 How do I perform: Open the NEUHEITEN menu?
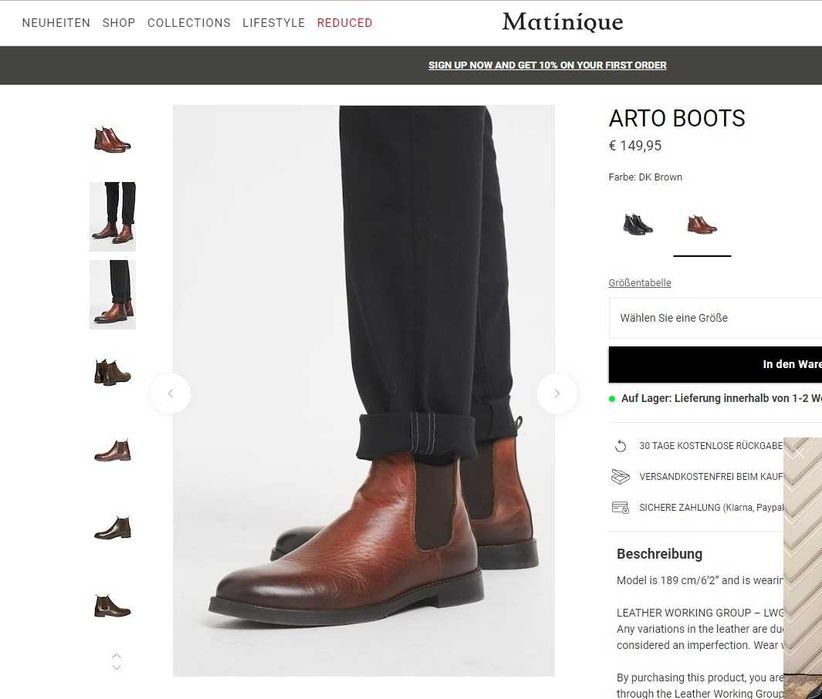56,23
